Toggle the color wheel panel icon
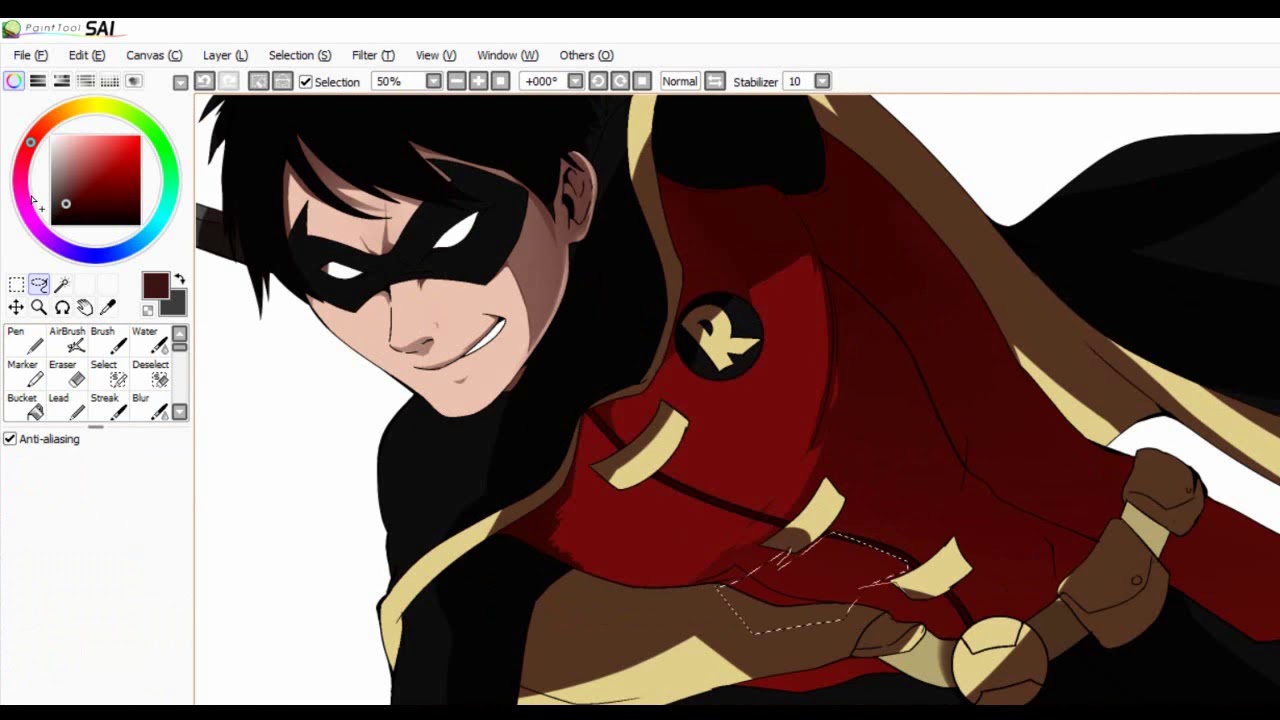The width and height of the screenshot is (1280, 720). (14, 81)
